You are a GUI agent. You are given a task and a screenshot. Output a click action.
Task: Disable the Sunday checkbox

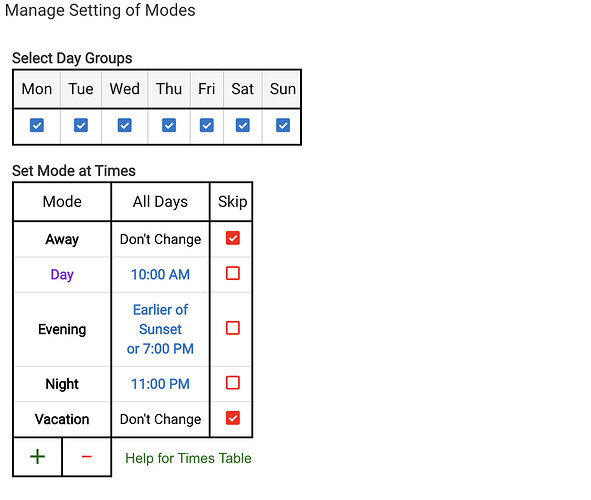(283, 125)
